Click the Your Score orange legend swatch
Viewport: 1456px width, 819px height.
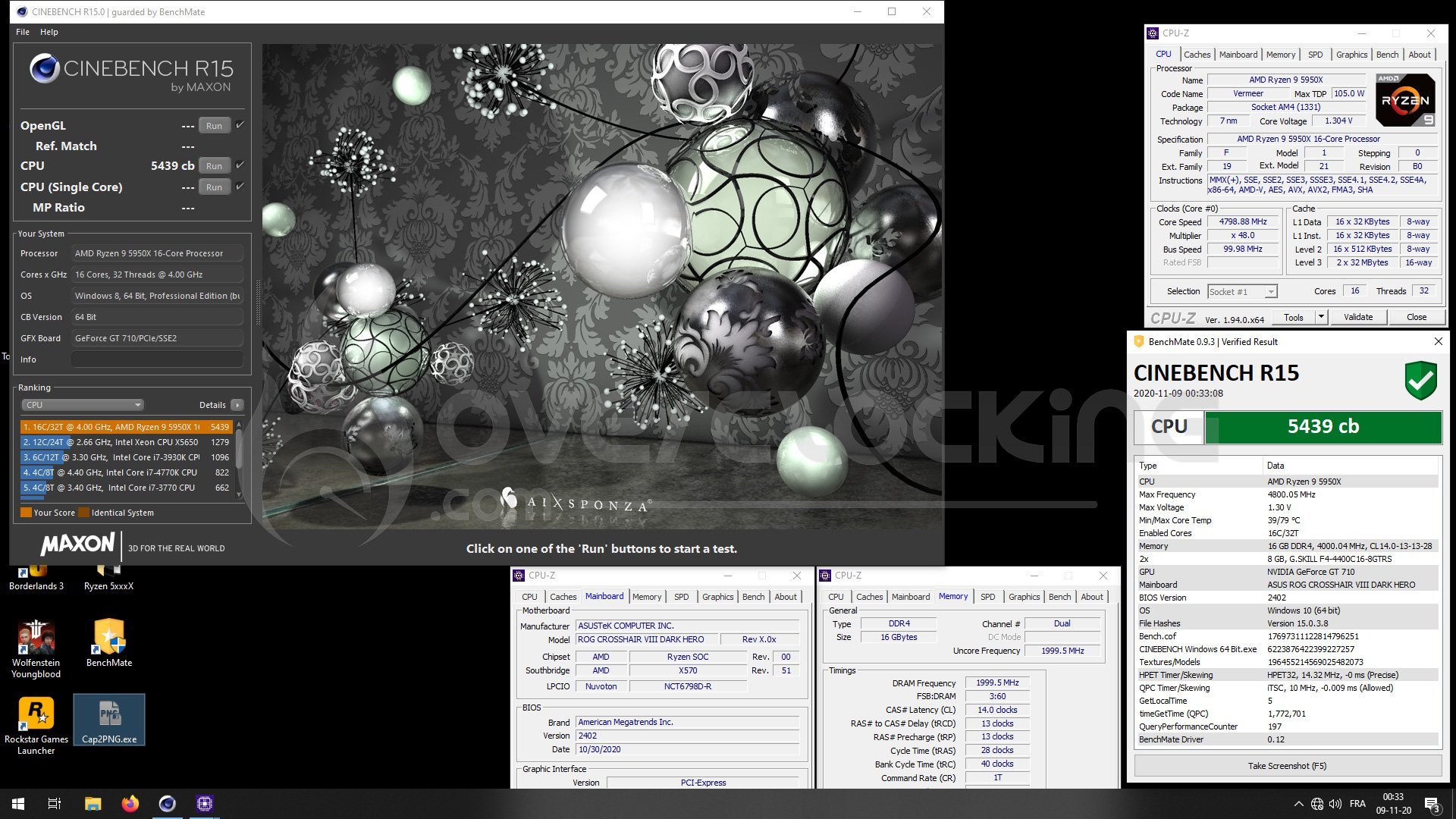tap(26, 513)
